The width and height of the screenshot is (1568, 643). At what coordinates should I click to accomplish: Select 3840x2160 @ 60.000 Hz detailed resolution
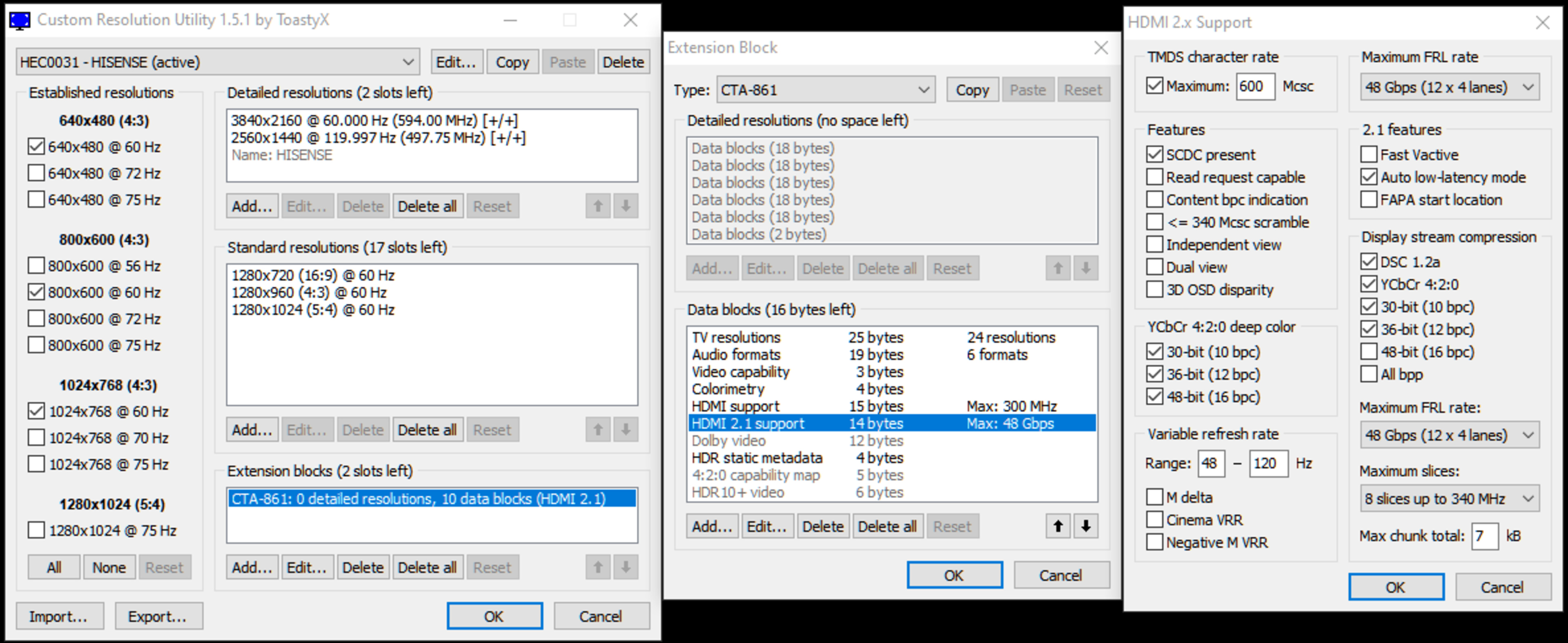pyautogui.click(x=374, y=121)
